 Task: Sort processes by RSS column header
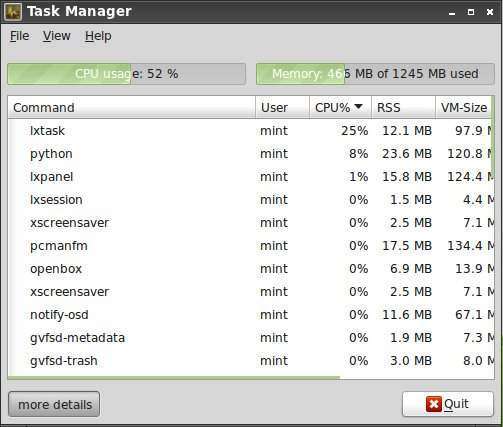point(403,107)
